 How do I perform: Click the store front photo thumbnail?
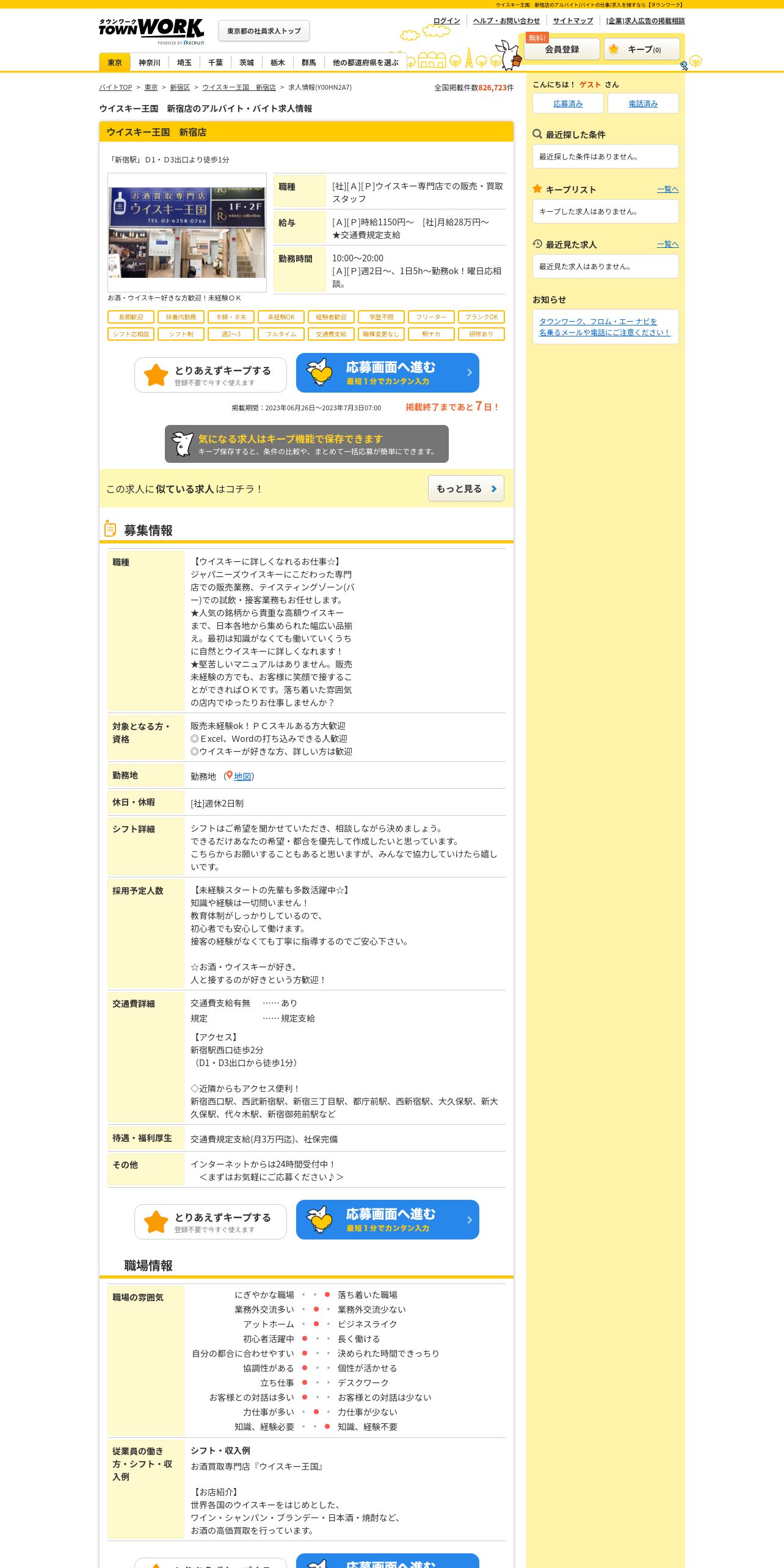187,232
